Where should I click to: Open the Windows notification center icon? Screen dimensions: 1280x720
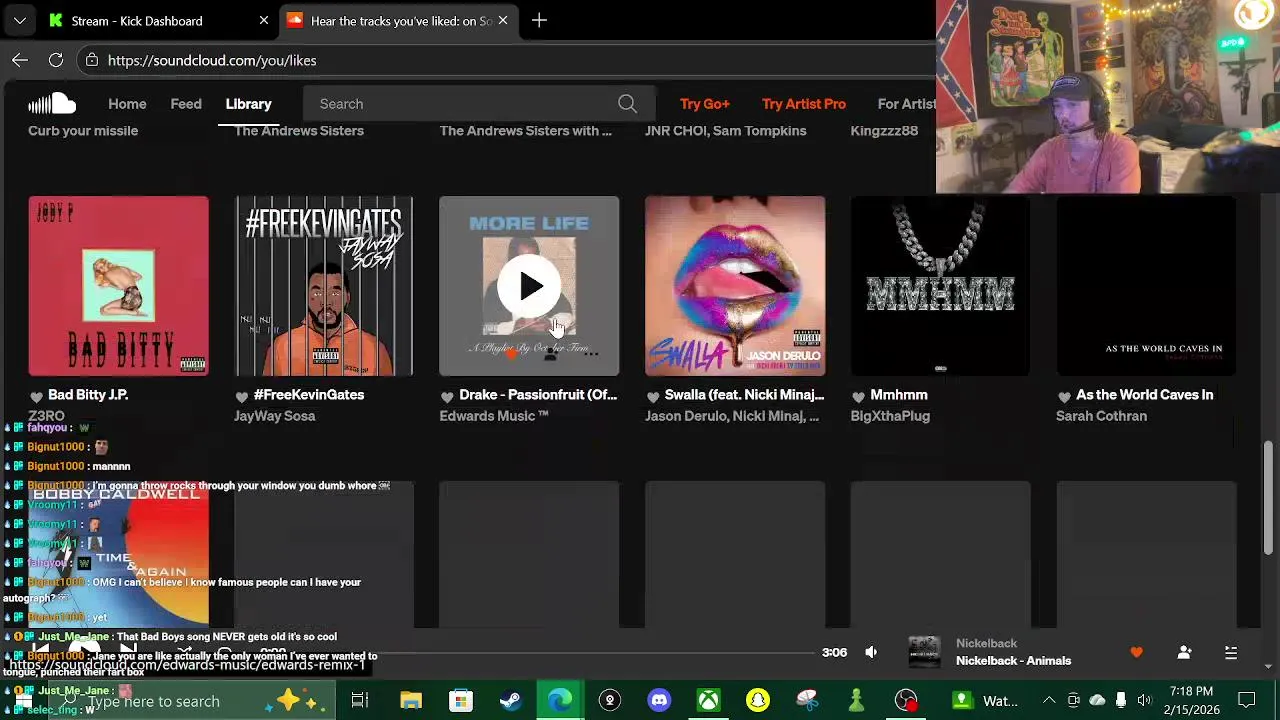tap(1247, 700)
